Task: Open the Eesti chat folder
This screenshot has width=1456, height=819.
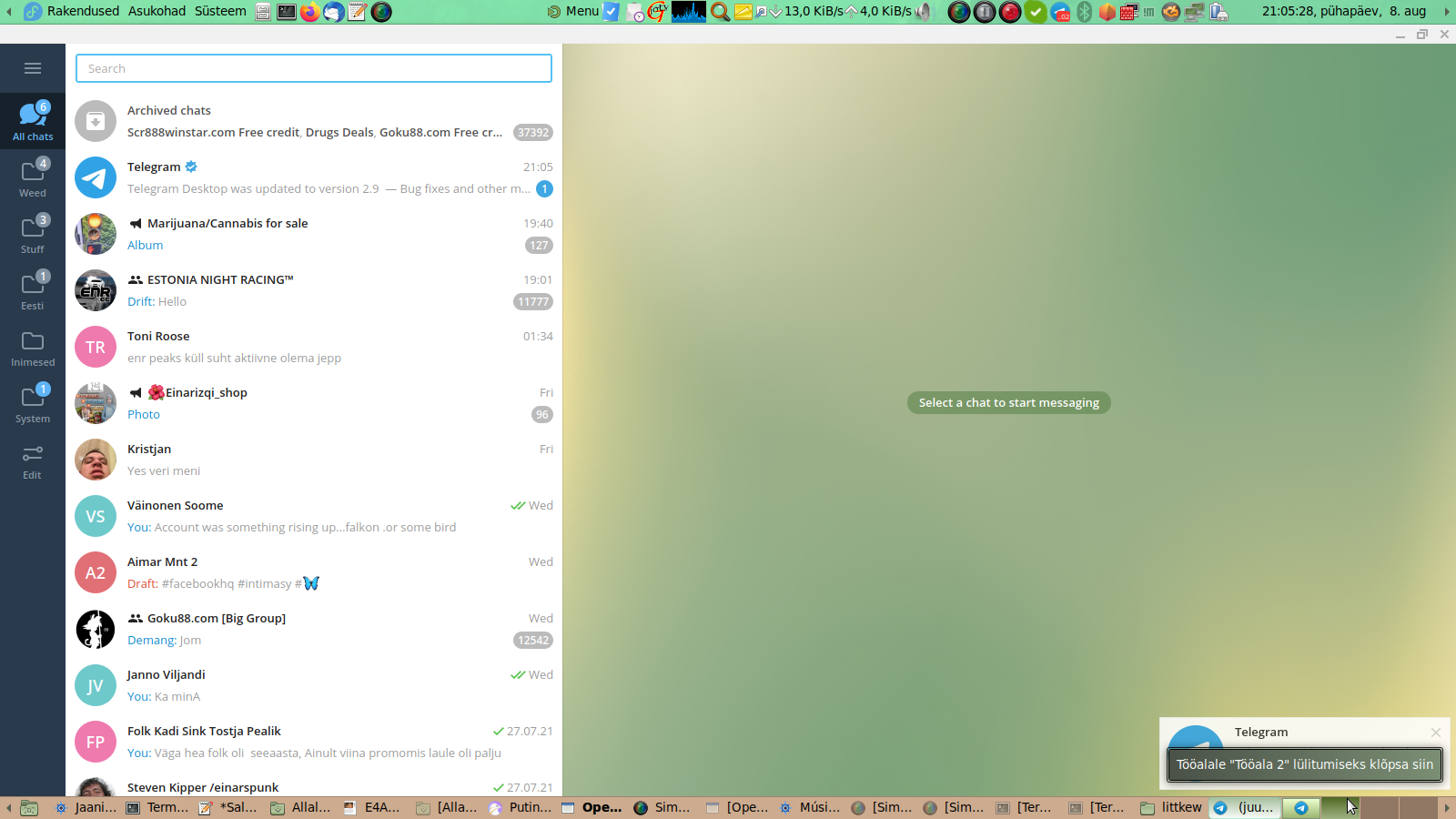Action: click(33, 291)
